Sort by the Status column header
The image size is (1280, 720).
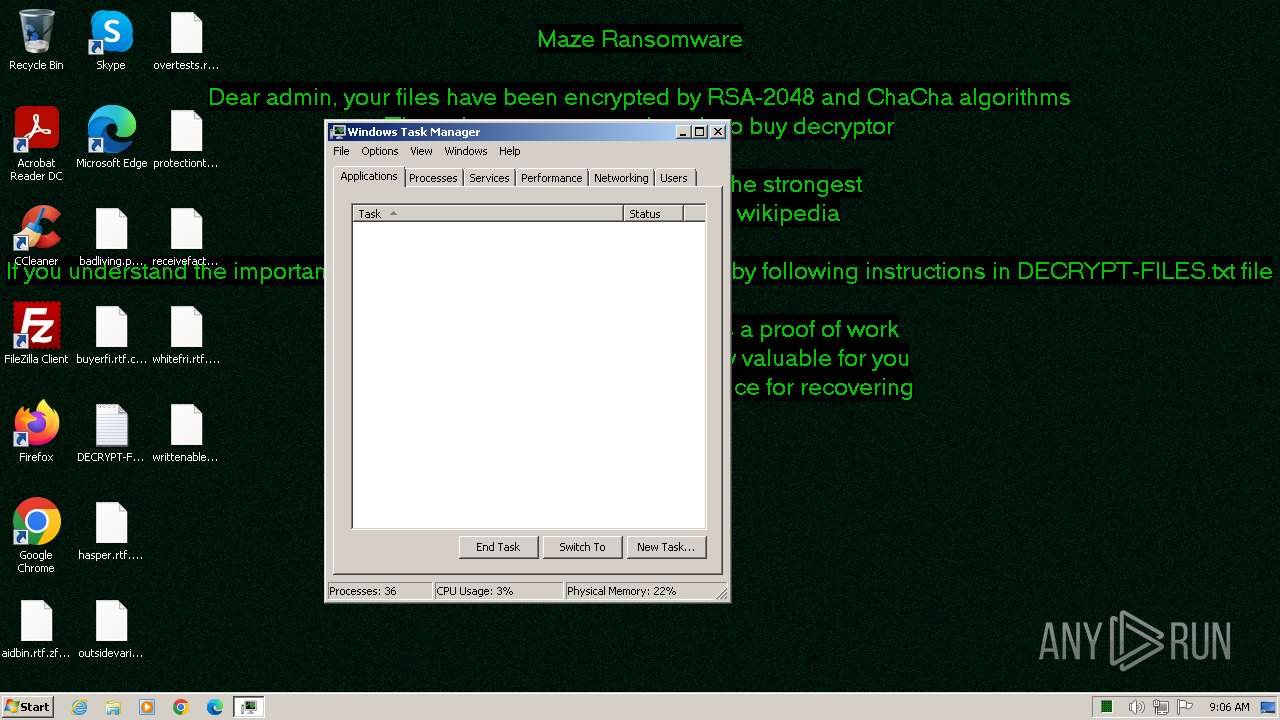point(653,213)
